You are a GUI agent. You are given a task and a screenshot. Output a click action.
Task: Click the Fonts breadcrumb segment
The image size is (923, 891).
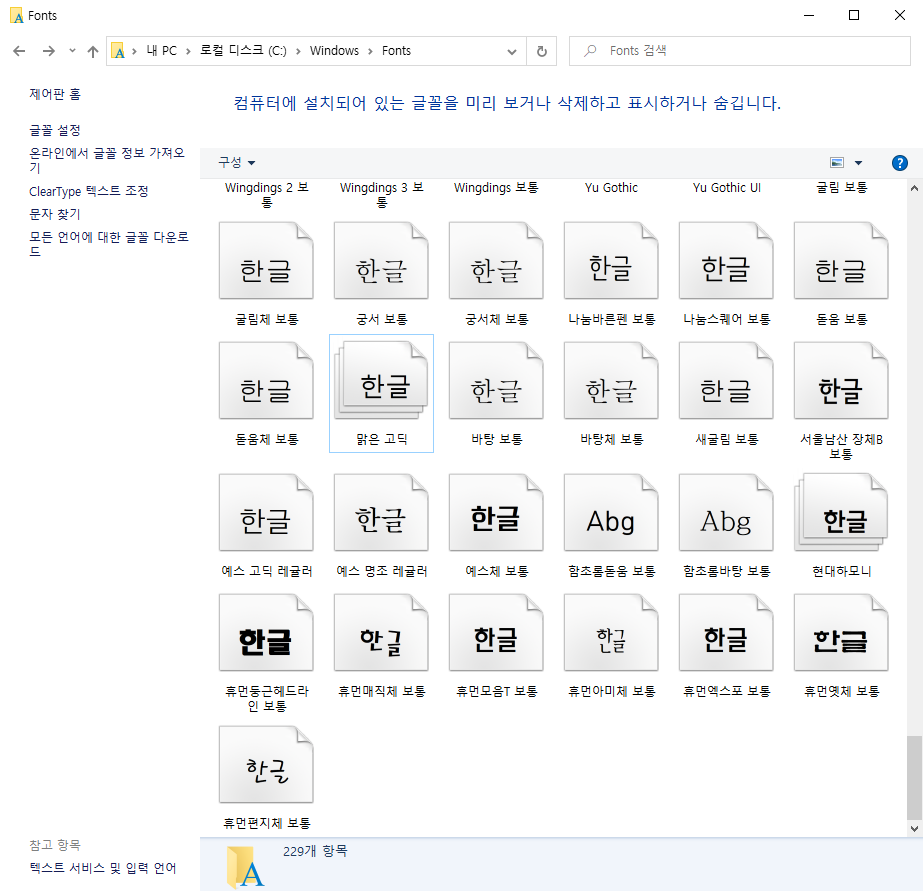[x=396, y=51]
